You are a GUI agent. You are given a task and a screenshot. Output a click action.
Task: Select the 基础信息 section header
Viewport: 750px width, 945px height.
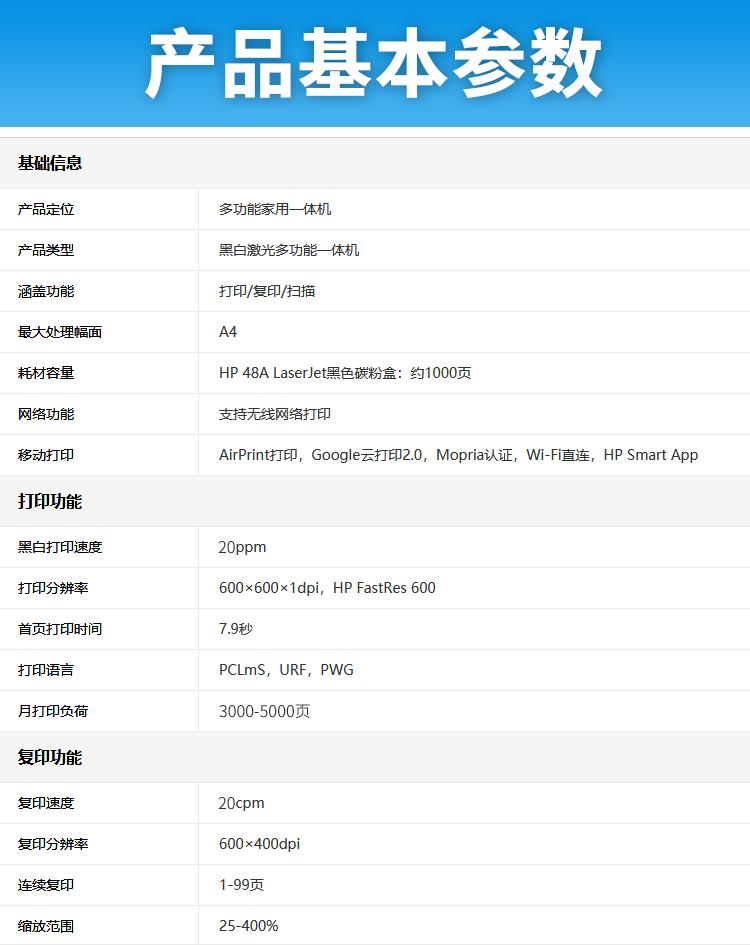[50, 163]
